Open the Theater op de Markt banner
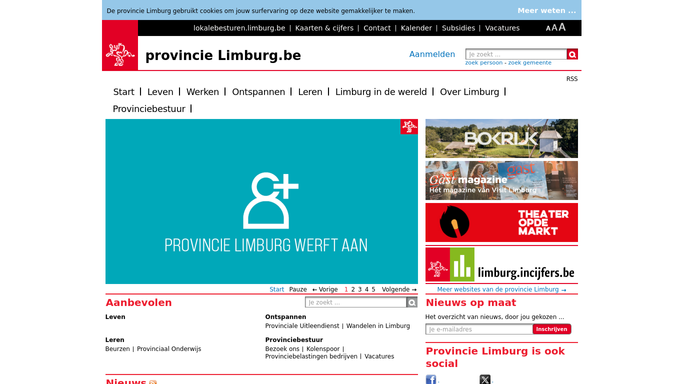Viewport: 683px width, 384px height. point(502,222)
